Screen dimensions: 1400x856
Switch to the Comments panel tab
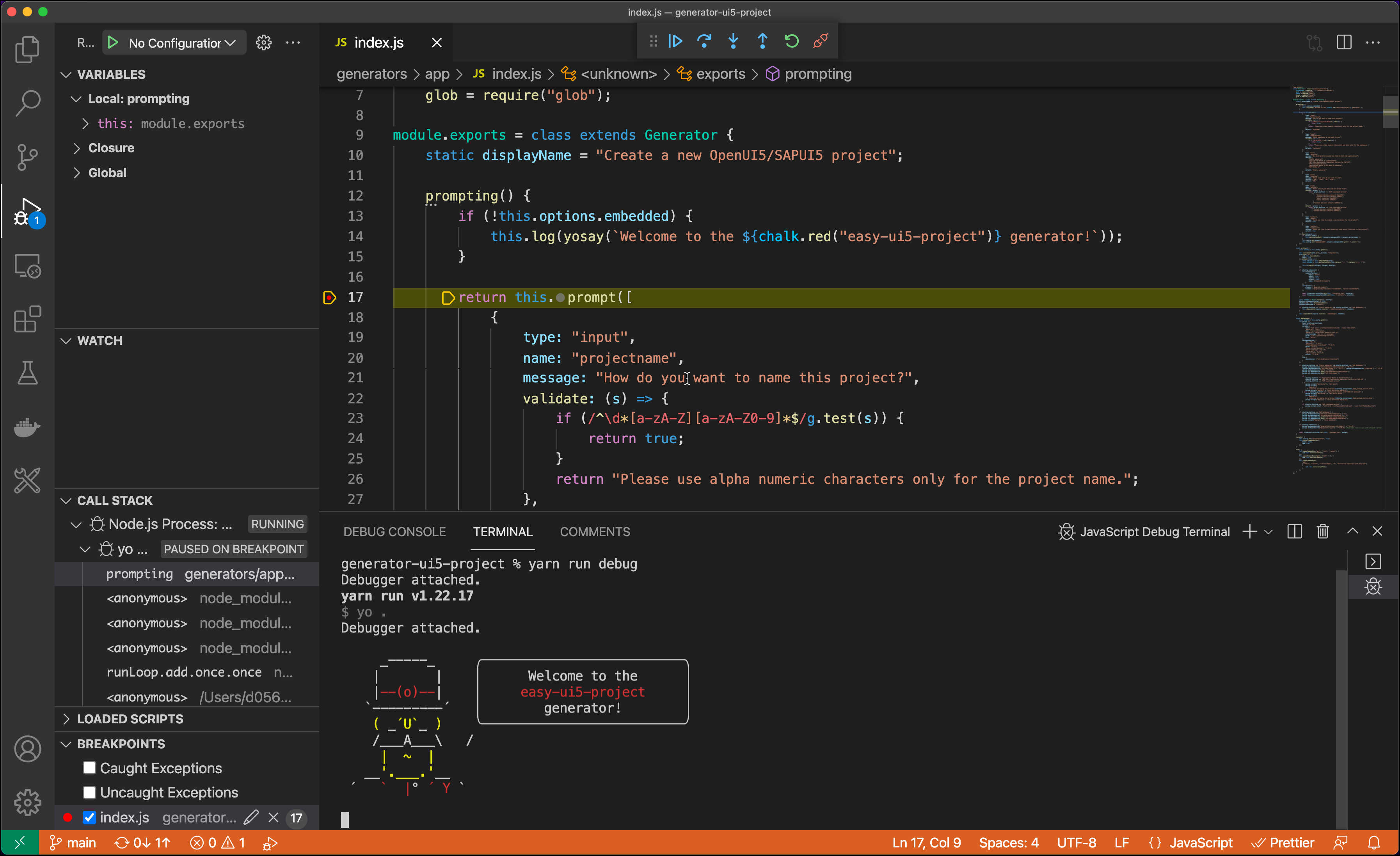[594, 532]
